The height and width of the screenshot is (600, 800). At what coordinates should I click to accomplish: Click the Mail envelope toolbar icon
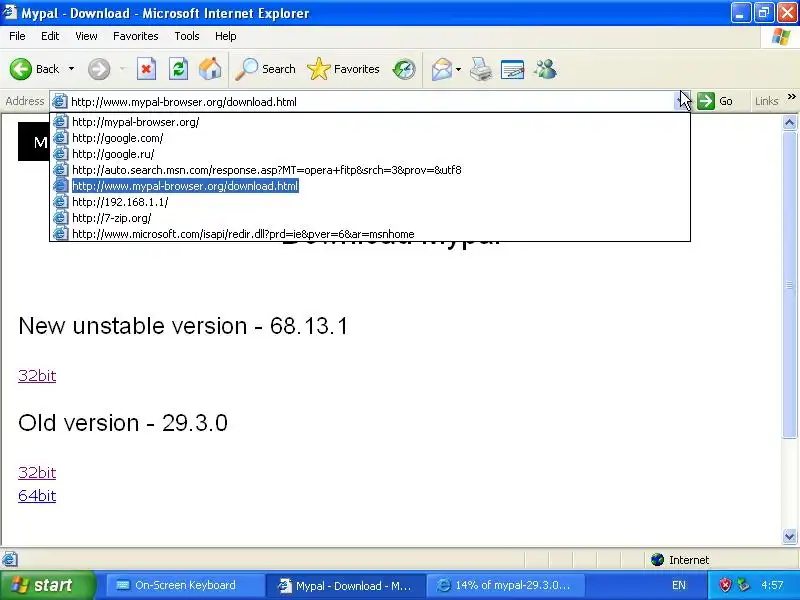pos(441,69)
